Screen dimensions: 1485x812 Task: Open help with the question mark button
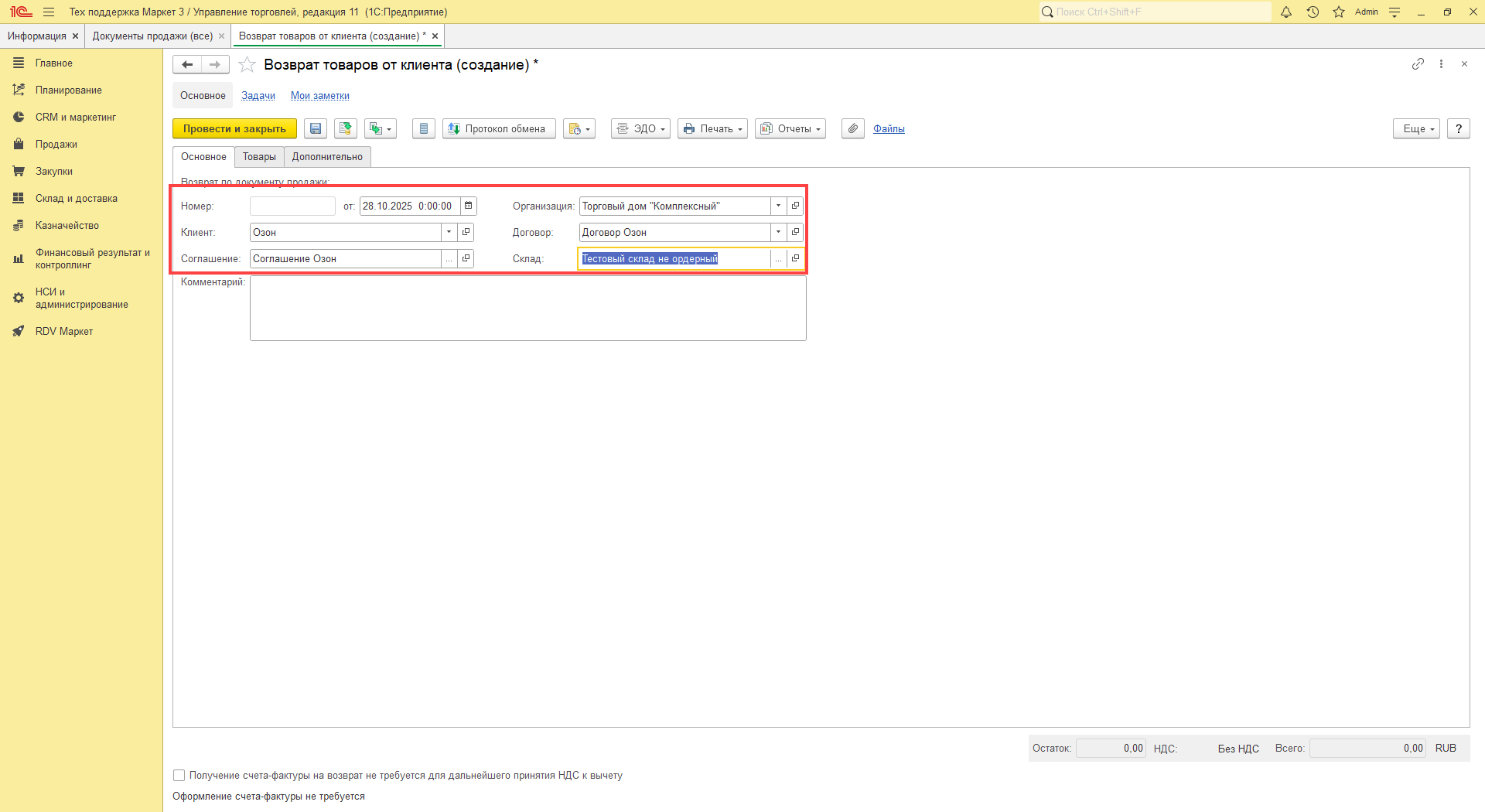[1459, 128]
